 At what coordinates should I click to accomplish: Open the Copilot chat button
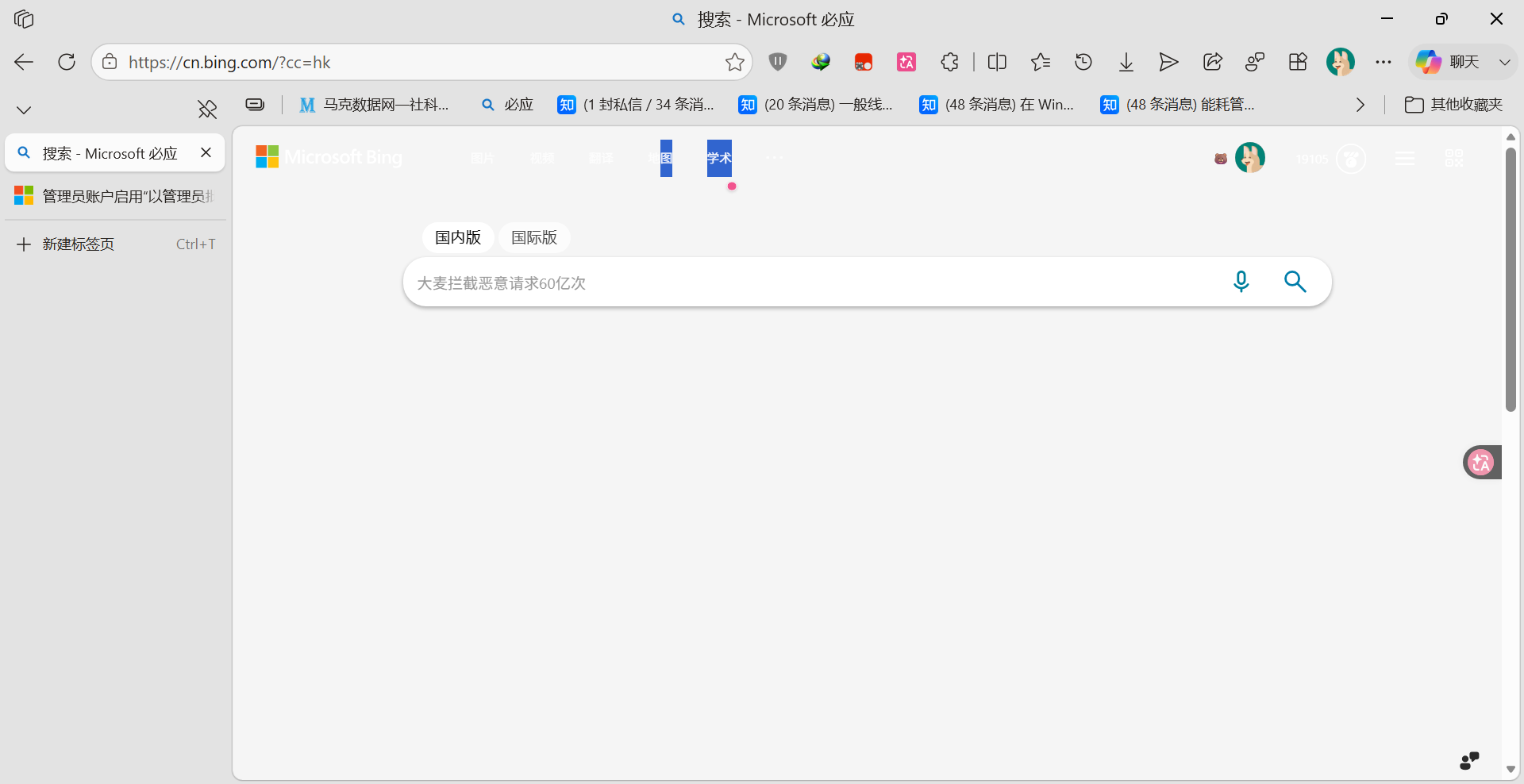(1447, 62)
